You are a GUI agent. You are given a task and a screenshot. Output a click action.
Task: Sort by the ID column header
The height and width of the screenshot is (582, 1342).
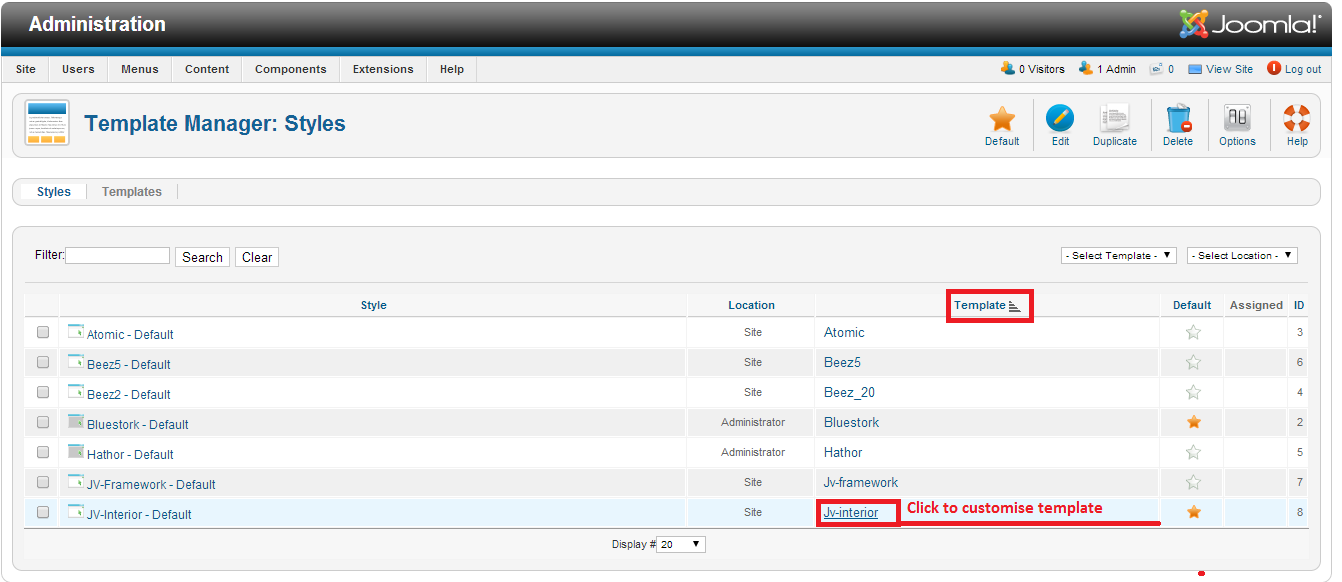1299,305
